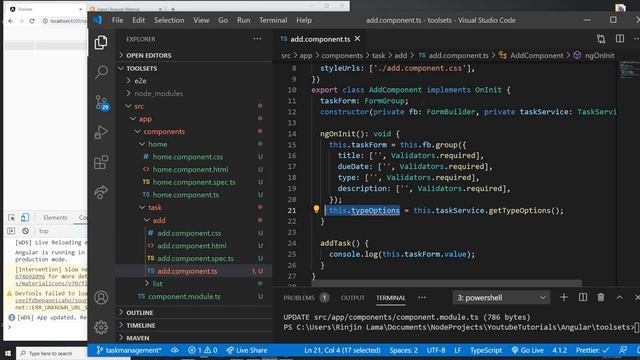Open component.module.ts in explorer

point(184,296)
